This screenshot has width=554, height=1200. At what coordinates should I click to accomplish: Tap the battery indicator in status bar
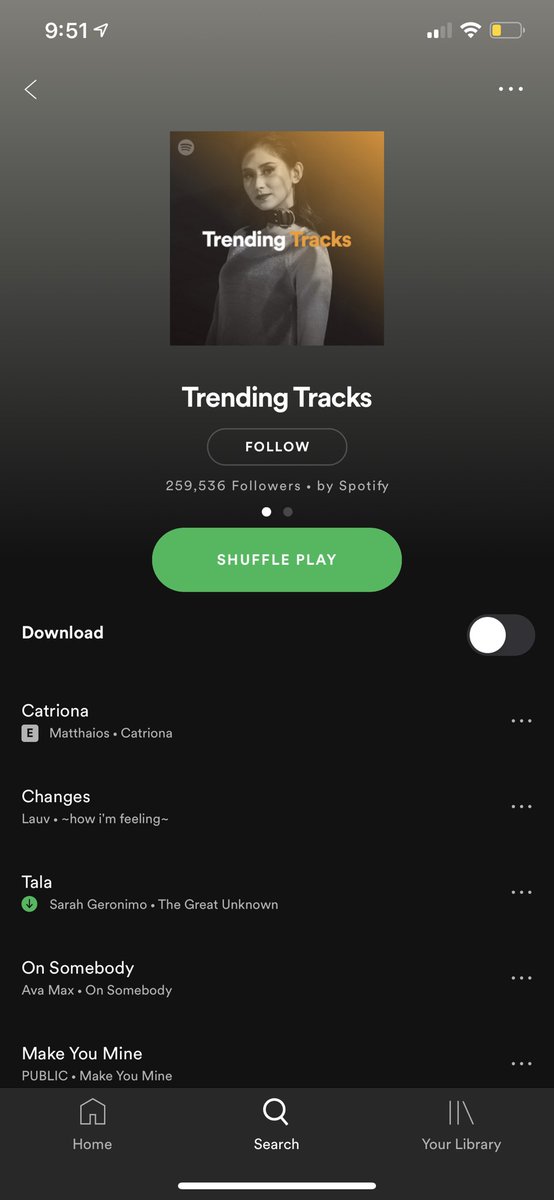click(x=506, y=31)
